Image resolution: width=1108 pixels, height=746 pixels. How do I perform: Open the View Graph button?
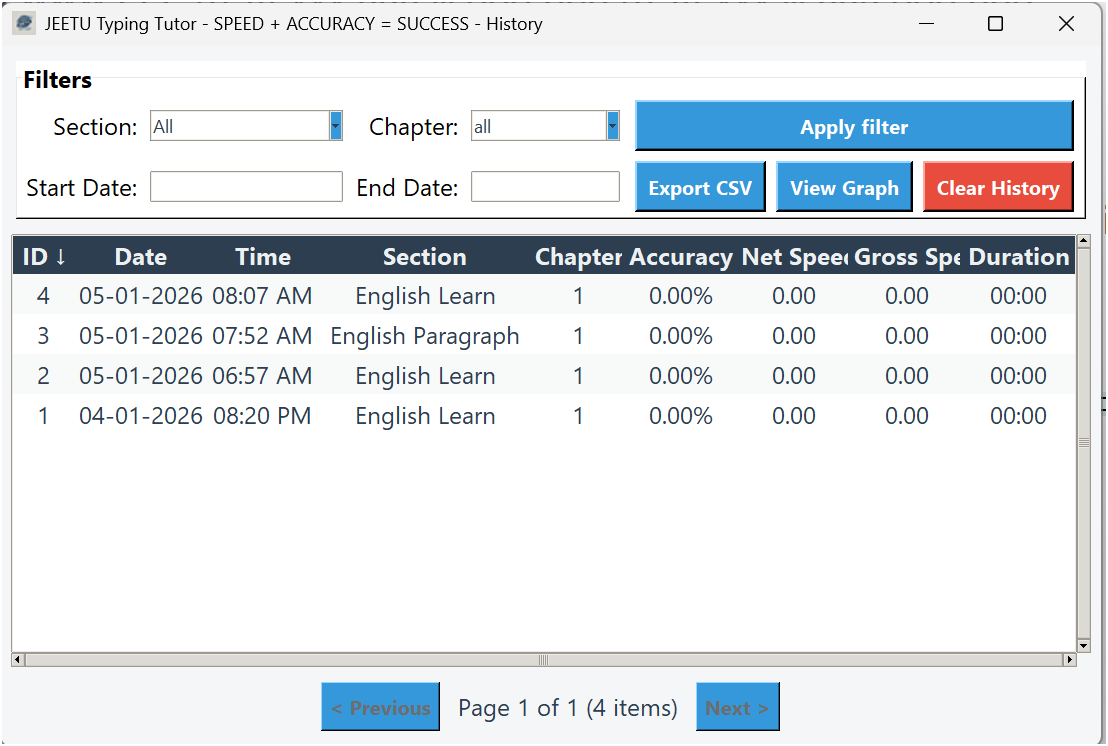point(844,188)
